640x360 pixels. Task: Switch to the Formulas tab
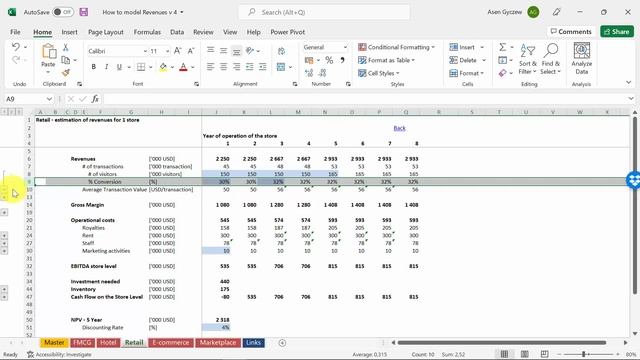tap(147, 32)
